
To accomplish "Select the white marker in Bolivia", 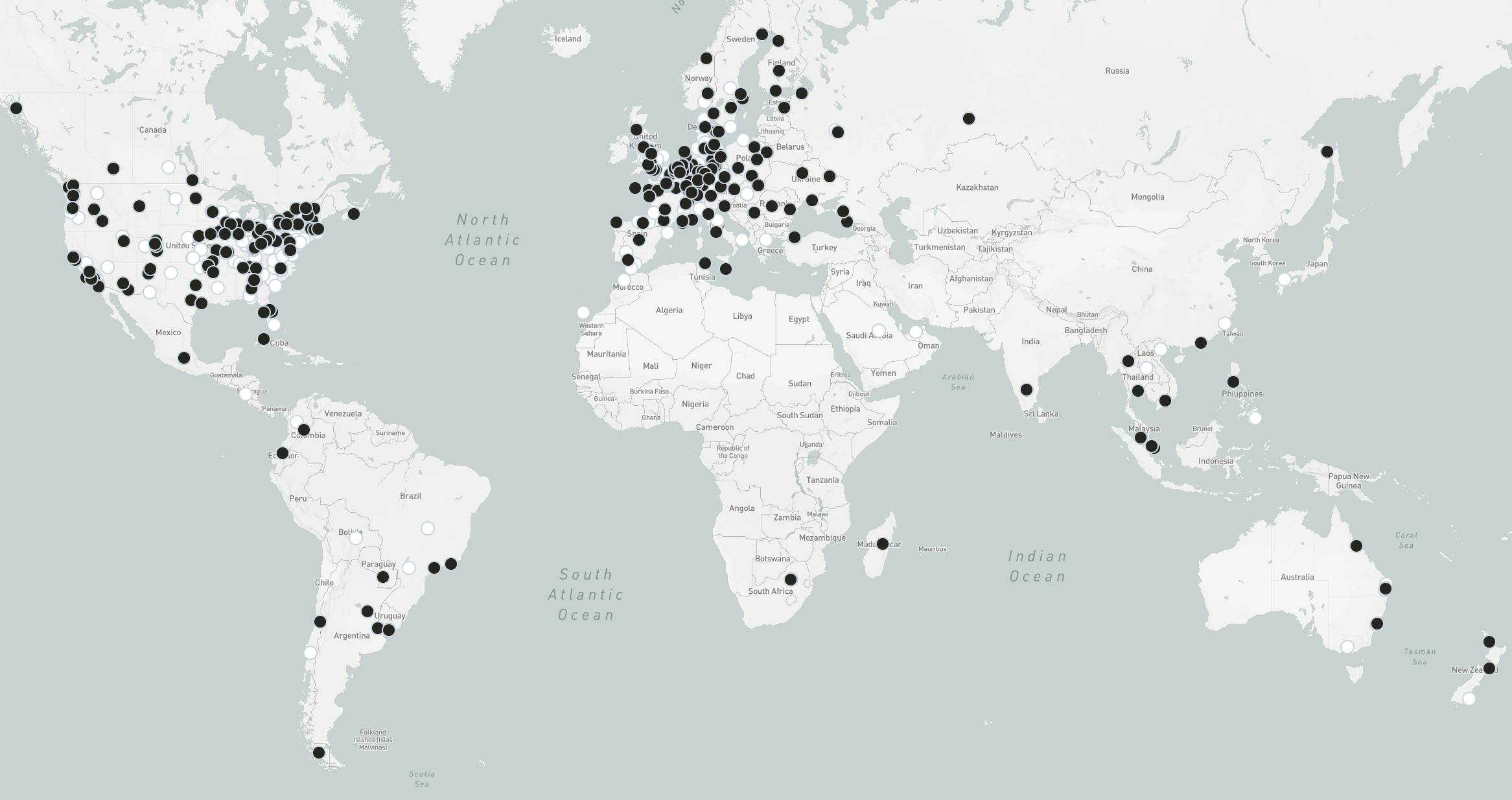I will (x=356, y=537).
